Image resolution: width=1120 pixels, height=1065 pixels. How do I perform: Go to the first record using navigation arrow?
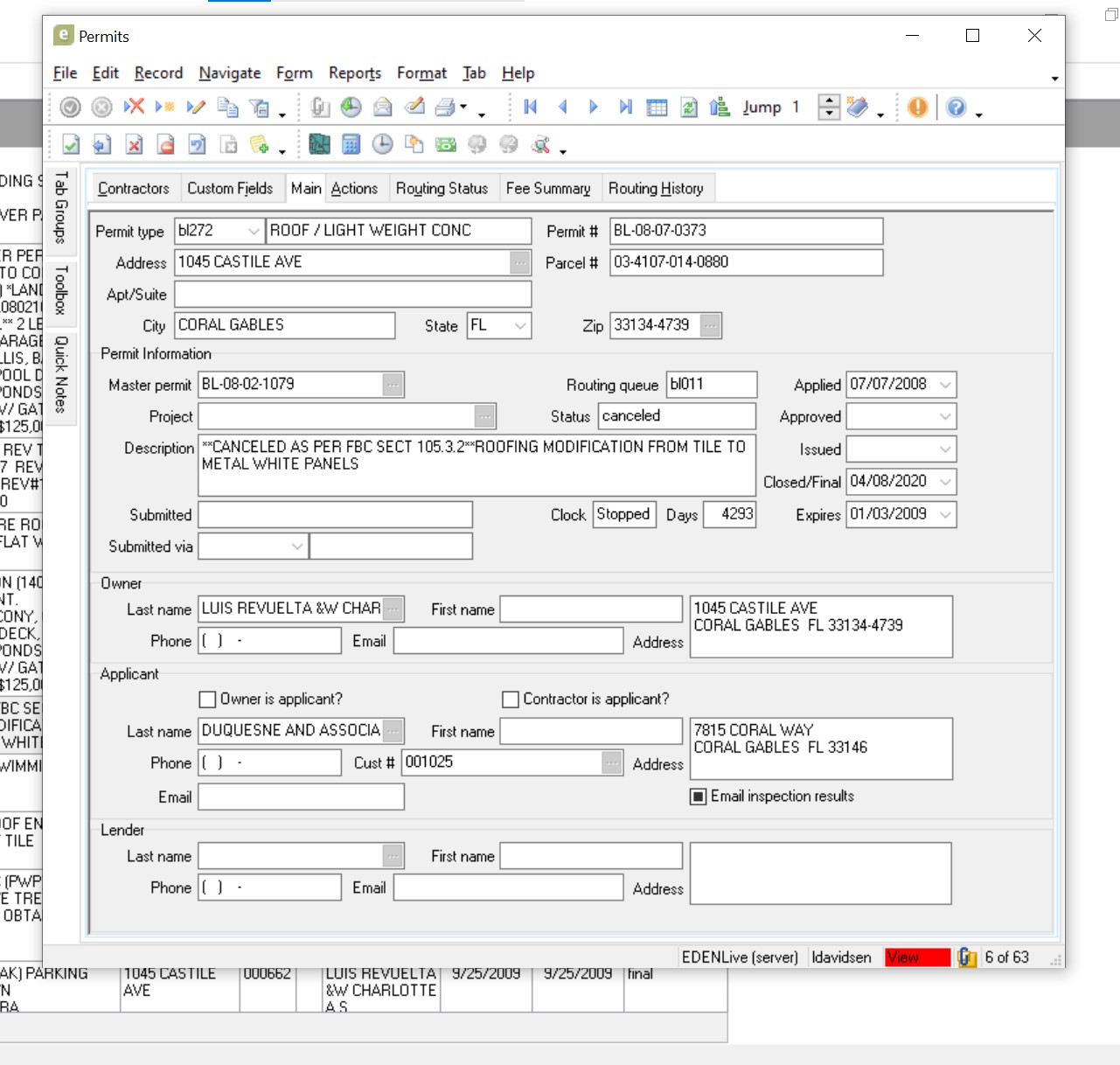(x=530, y=107)
